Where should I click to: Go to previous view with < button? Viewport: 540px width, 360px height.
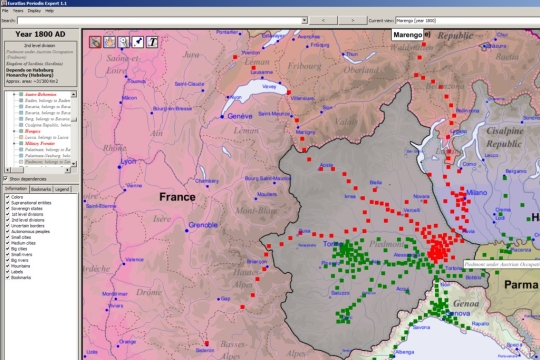(323, 21)
